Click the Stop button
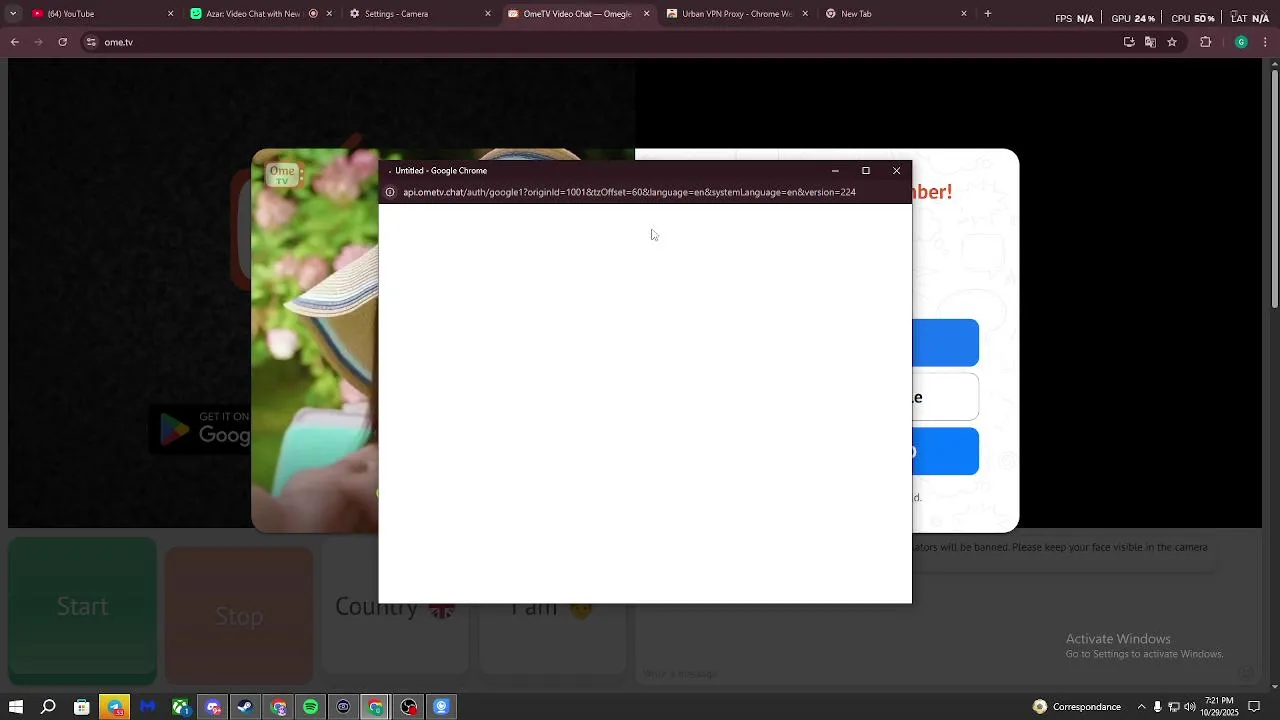Image resolution: width=1280 pixels, height=720 pixels. pos(239,616)
